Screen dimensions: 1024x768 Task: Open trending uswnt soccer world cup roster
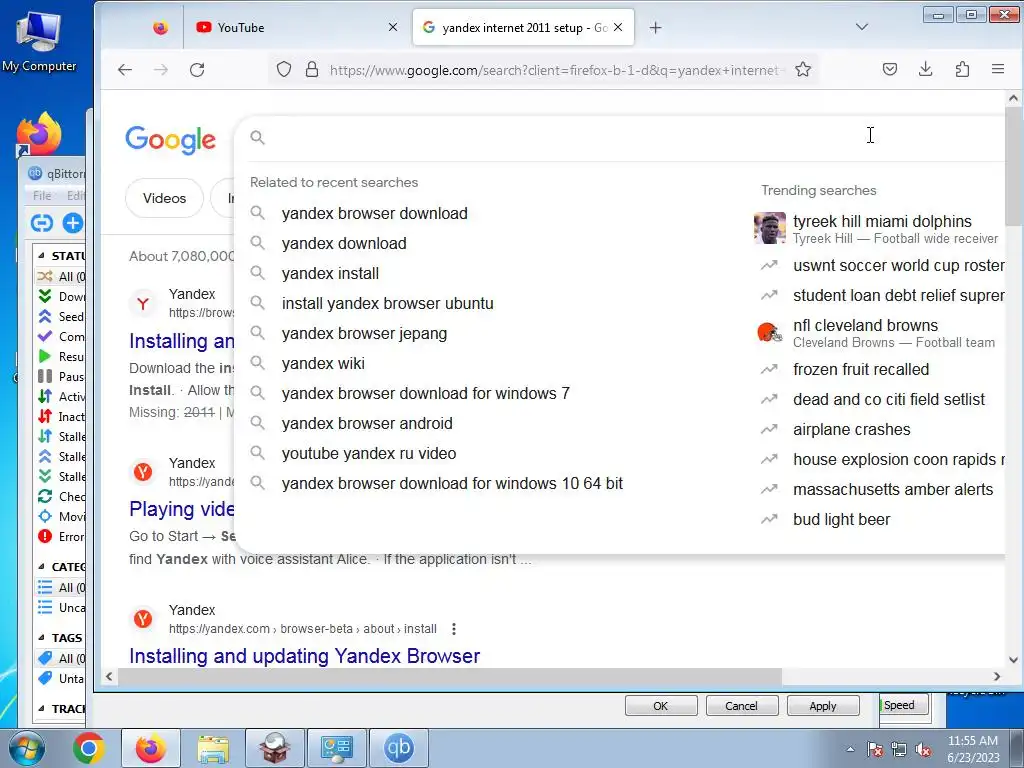point(898,266)
